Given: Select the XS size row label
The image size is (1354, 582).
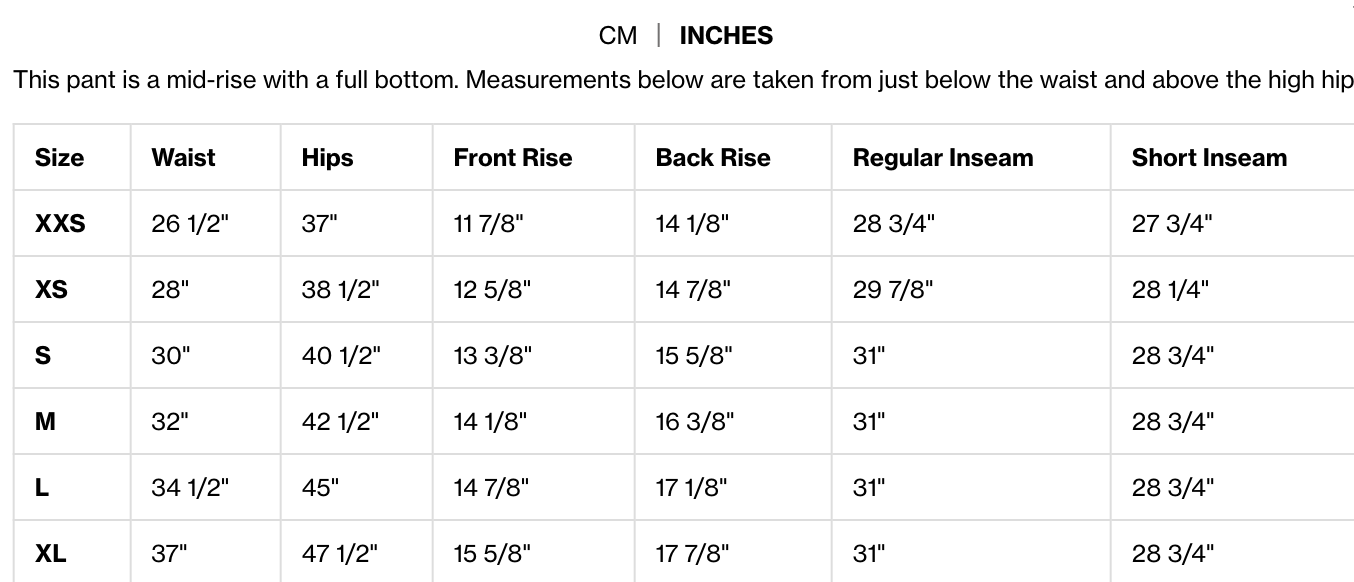Looking at the screenshot, I should 51,290.
